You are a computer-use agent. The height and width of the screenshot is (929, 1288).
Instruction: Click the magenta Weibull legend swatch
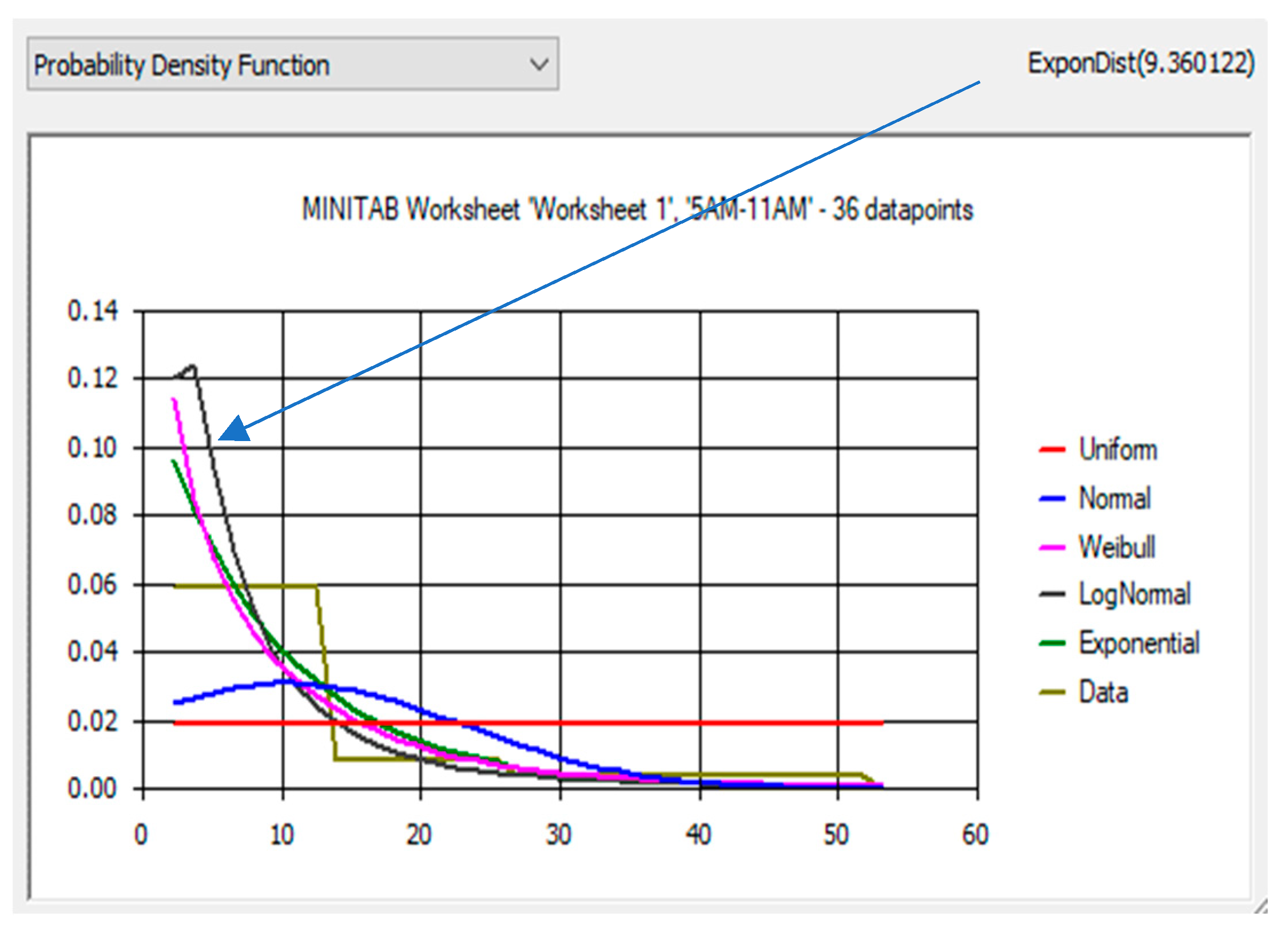pos(1052,547)
